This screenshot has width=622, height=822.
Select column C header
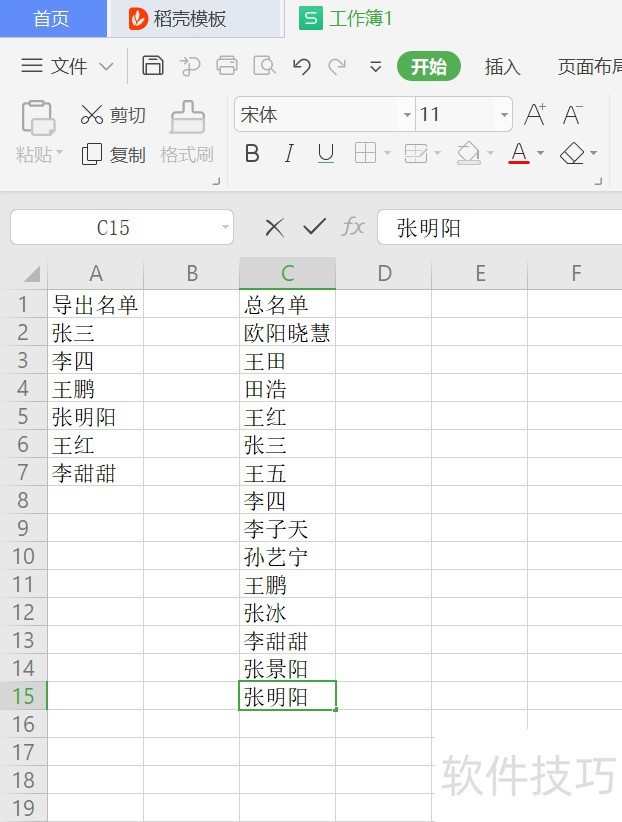(287, 273)
